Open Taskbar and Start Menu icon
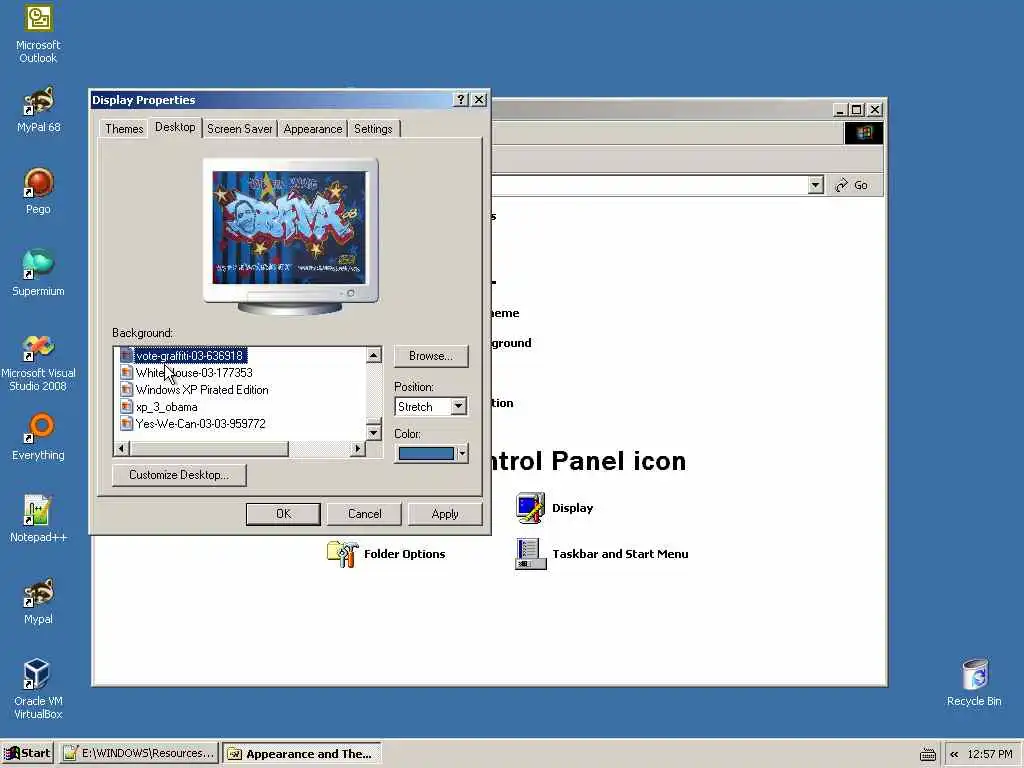Viewport: 1024px width, 768px height. click(x=530, y=554)
